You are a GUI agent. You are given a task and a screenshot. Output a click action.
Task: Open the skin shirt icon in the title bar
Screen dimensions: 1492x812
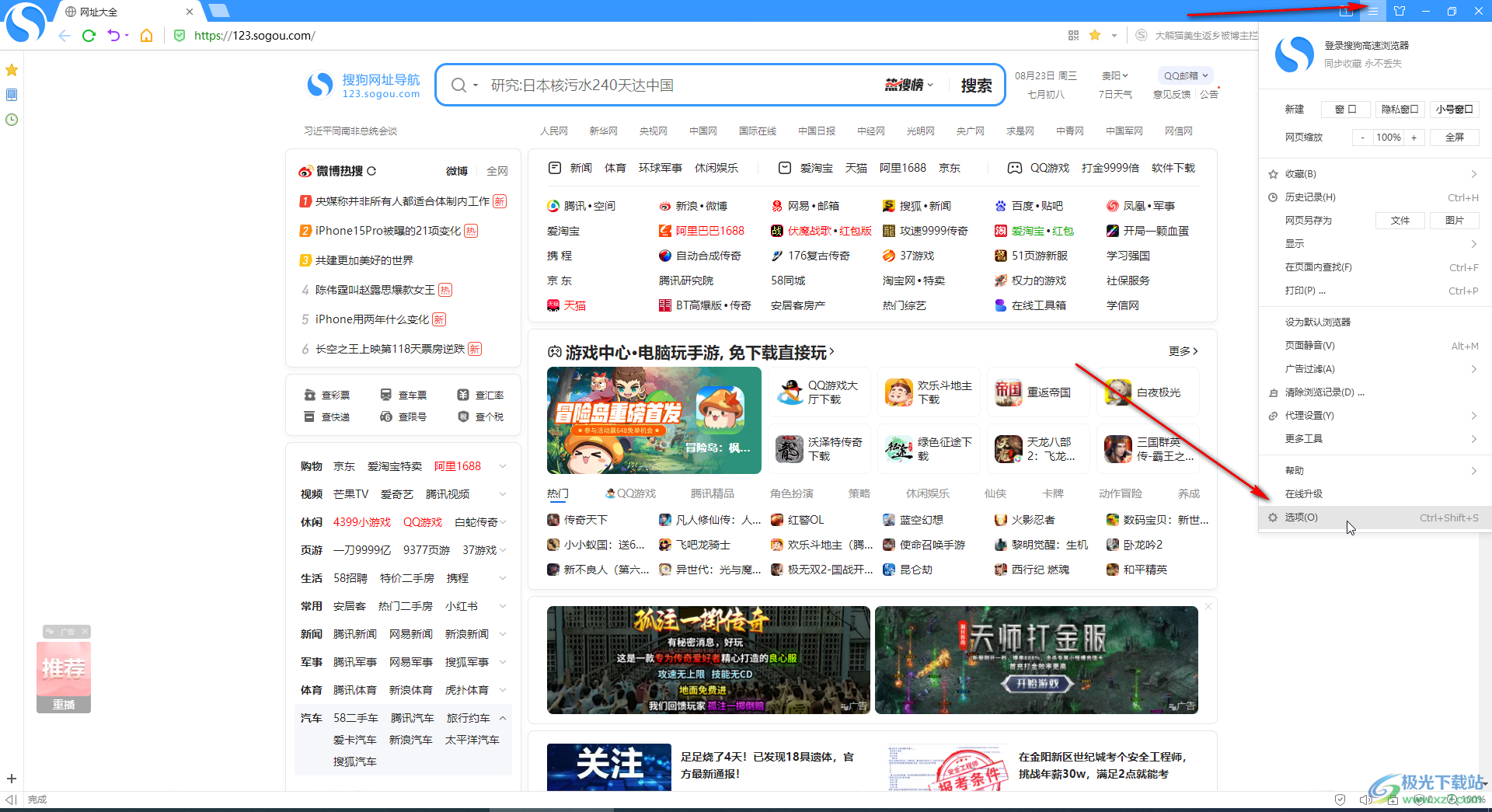tap(1400, 11)
